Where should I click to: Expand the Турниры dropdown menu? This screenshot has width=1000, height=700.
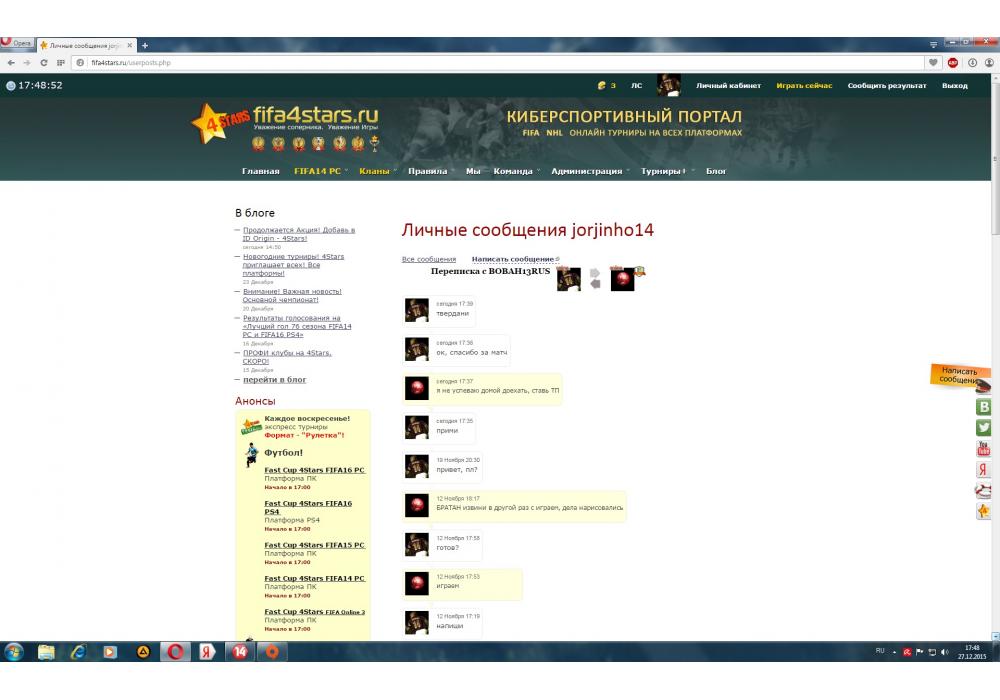[663, 171]
